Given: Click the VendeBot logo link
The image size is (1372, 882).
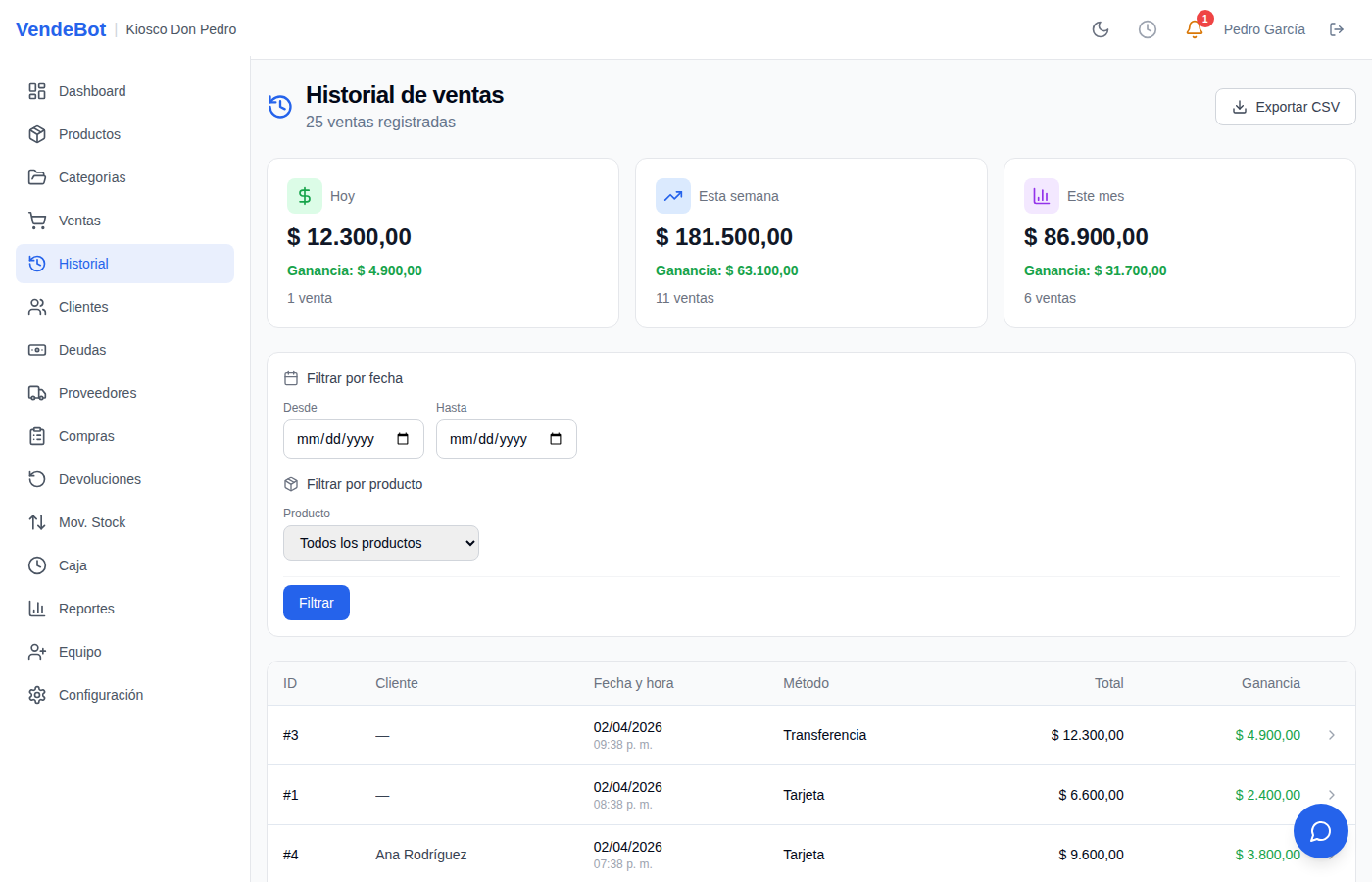Looking at the screenshot, I should coord(61,29).
